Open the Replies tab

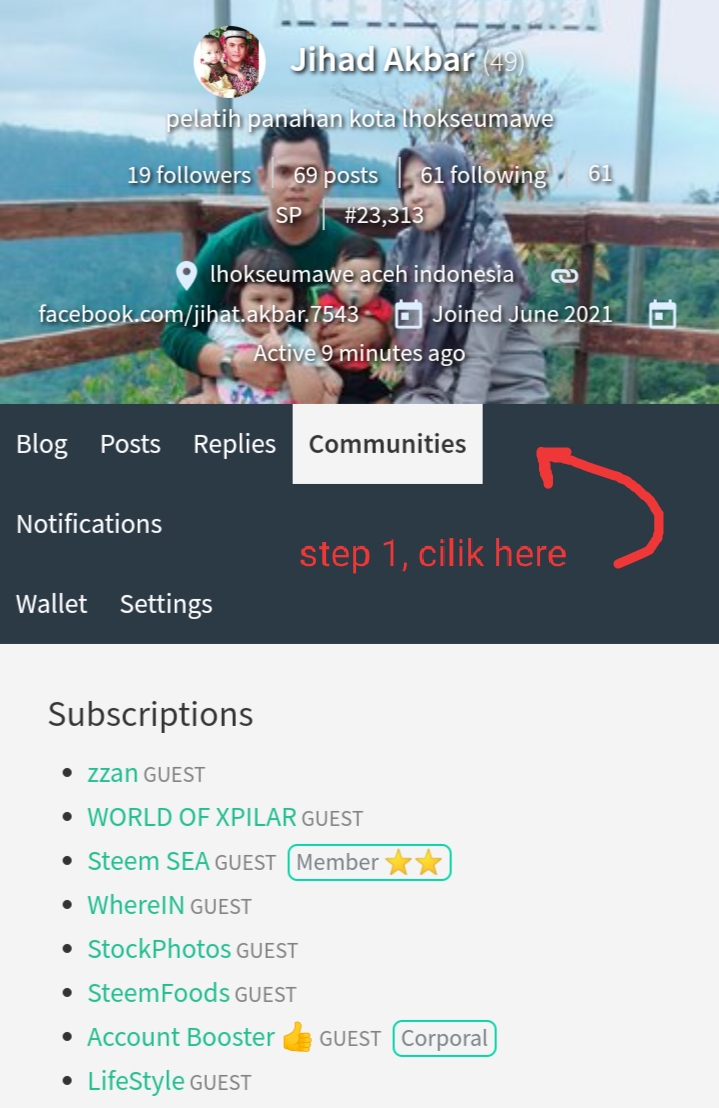234,444
